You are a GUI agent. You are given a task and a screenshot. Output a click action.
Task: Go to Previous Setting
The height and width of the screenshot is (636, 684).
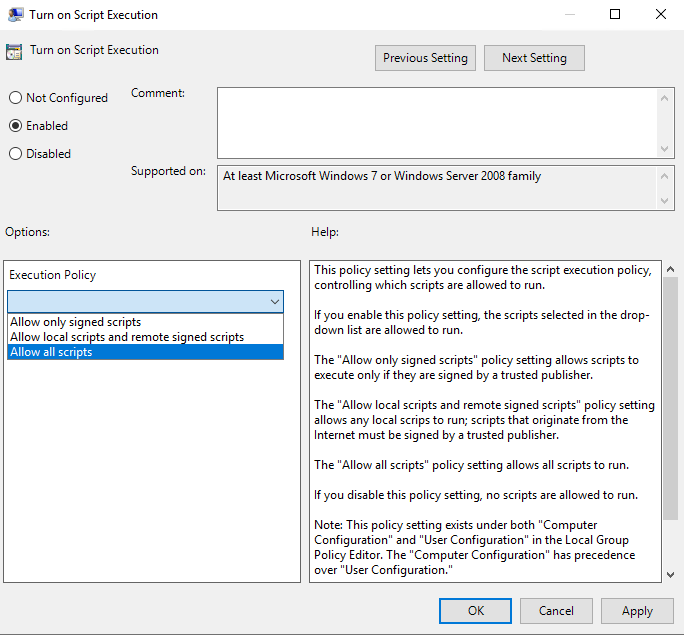425,58
